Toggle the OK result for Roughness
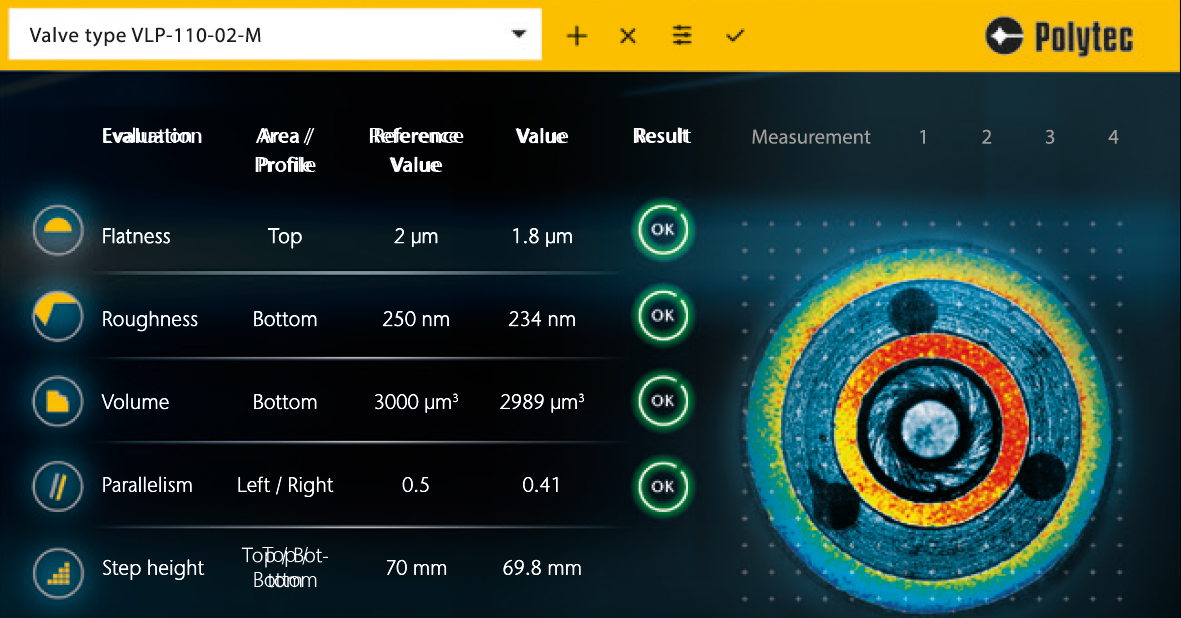Image resolution: width=1181 pixels, height=618 pixels. 662,314
